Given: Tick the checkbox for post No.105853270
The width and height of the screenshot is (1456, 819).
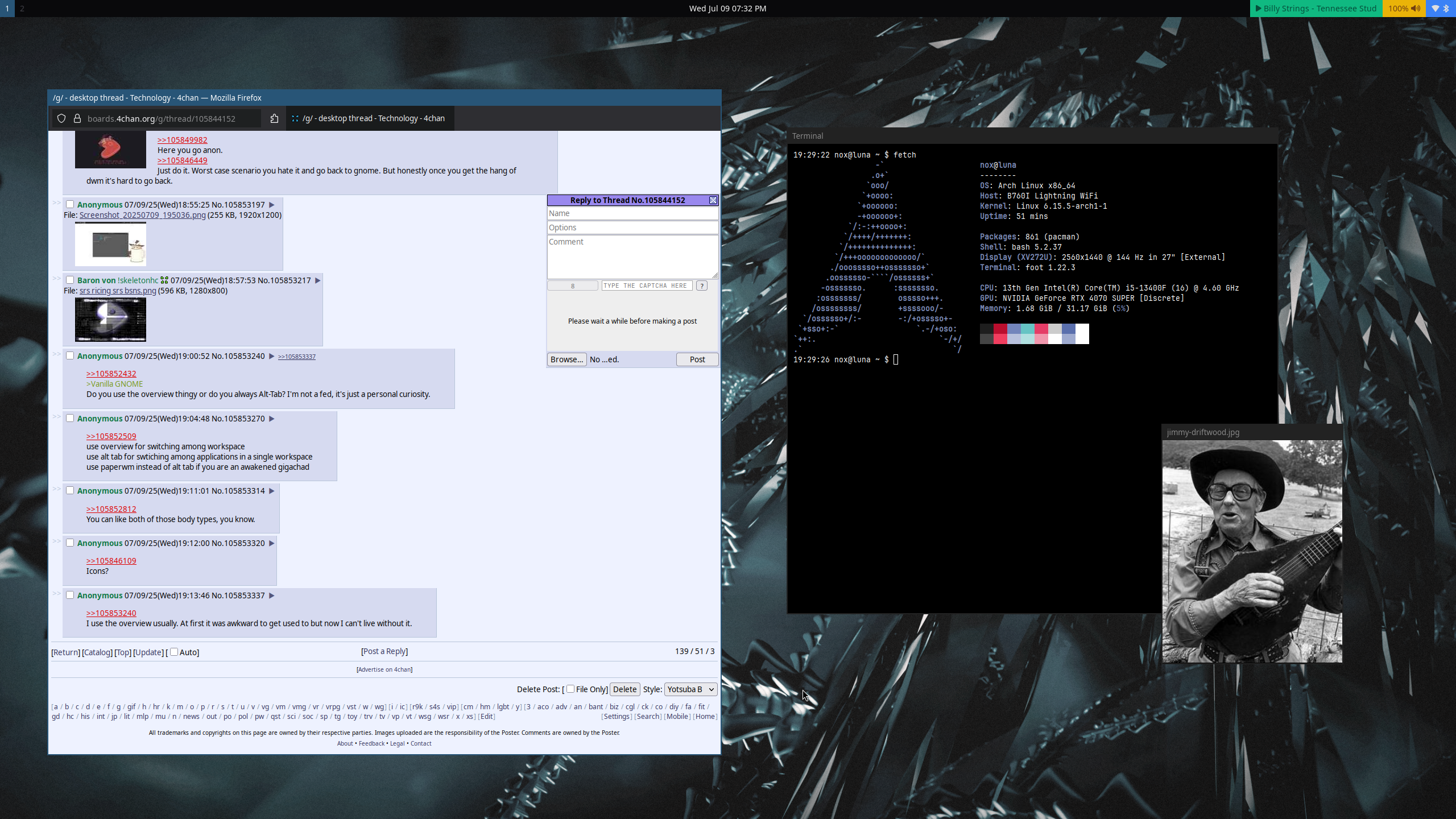Looking at the screenshot, I should (70, 418).
